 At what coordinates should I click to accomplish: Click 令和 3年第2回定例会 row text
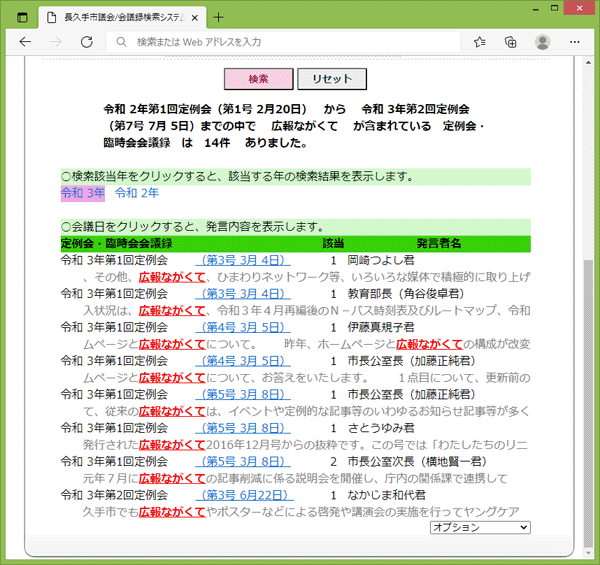point(114,495)
